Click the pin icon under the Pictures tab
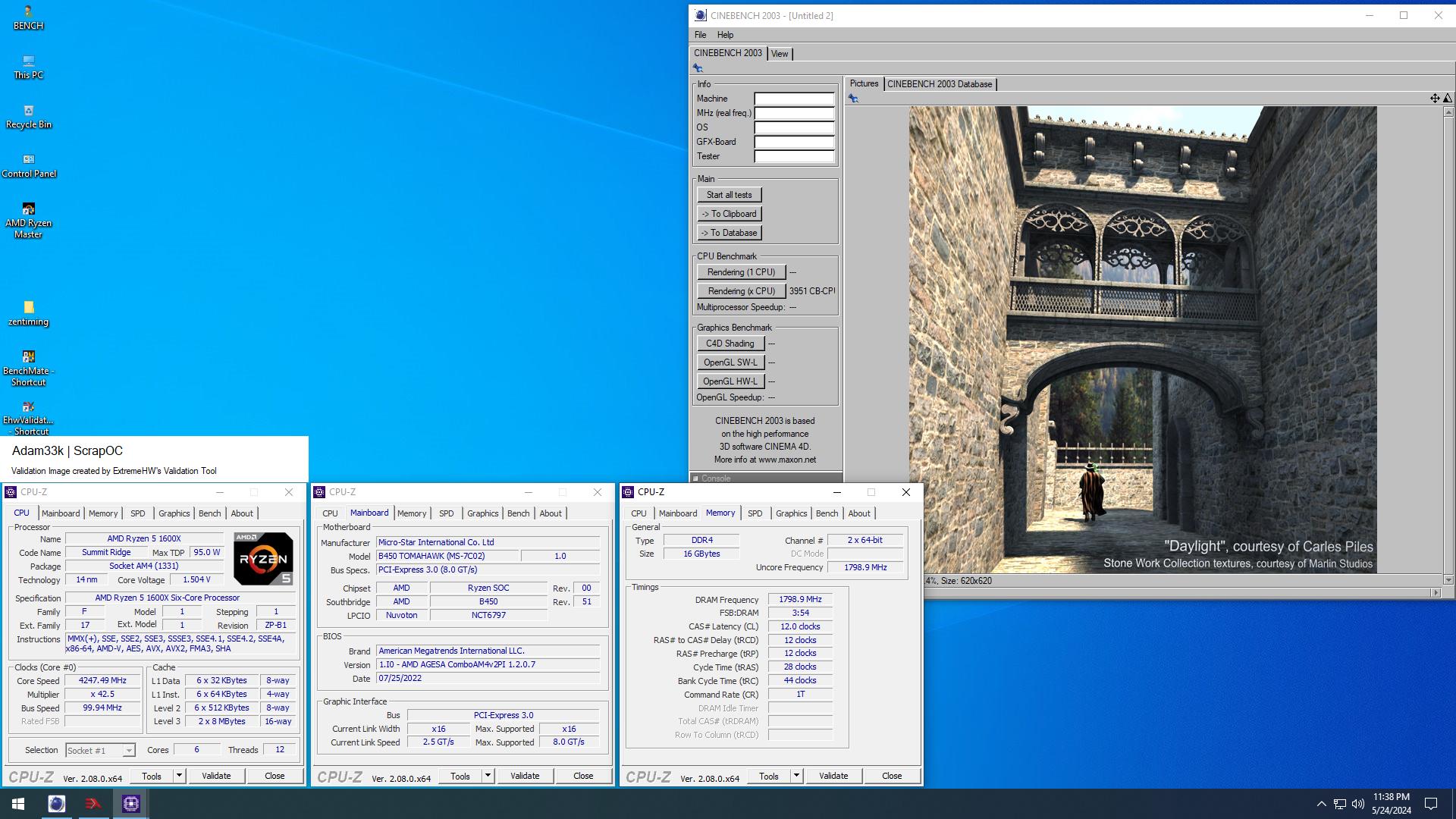 (x=853, y=99)
